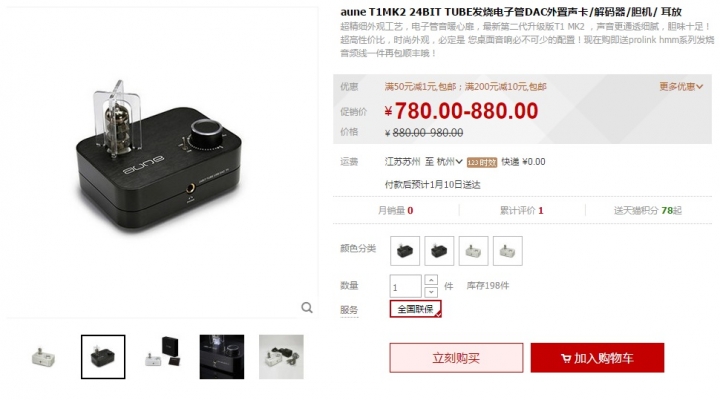Viewport: 720px width, 400px height.
Task: Select the third silver color option swatch
Action: point(473,251)
